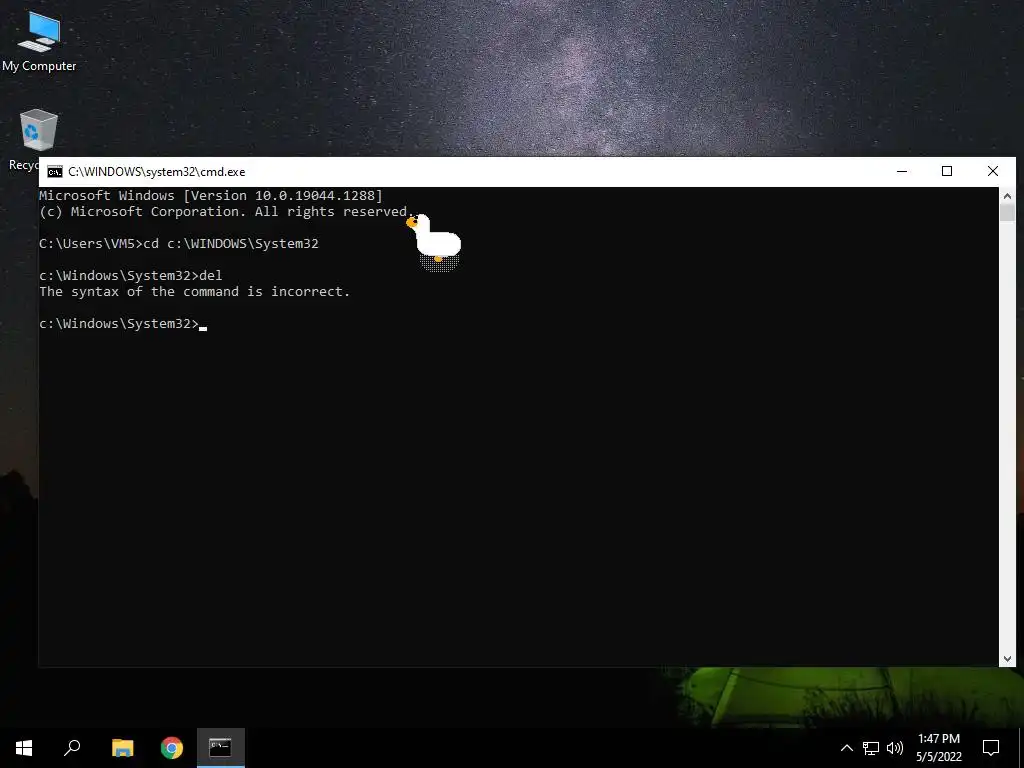Launch File Explorer from the taskbar
Viewport: 1024px width, 768px height.
(122, 748)
